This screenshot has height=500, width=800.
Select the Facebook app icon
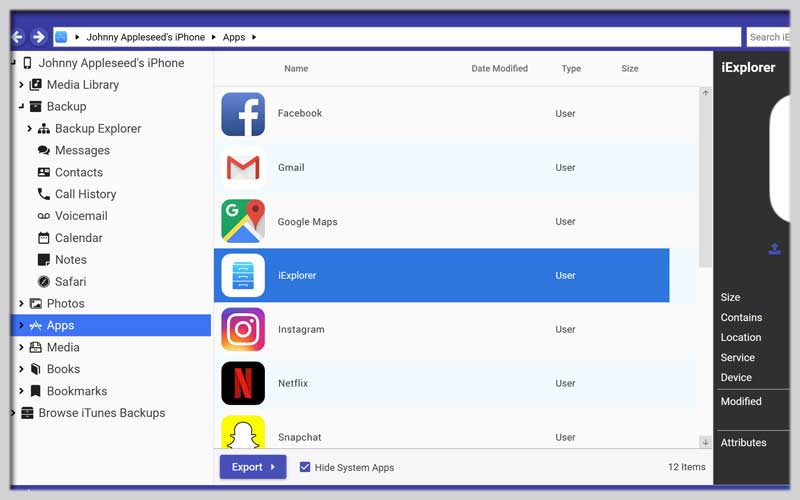click(243, 114)
